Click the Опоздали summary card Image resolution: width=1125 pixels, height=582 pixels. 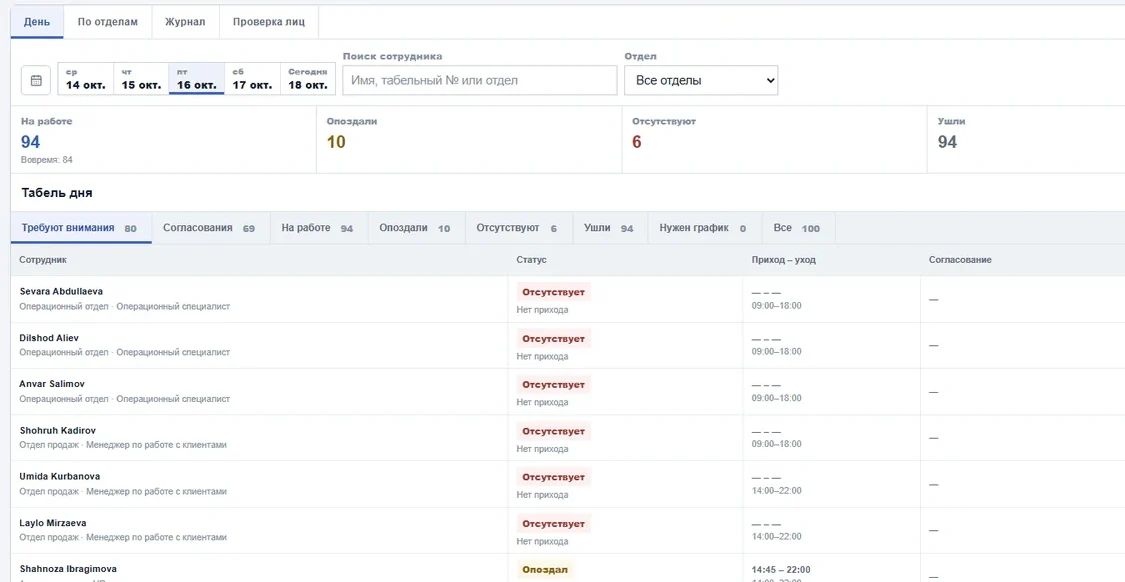coord(469,140)
